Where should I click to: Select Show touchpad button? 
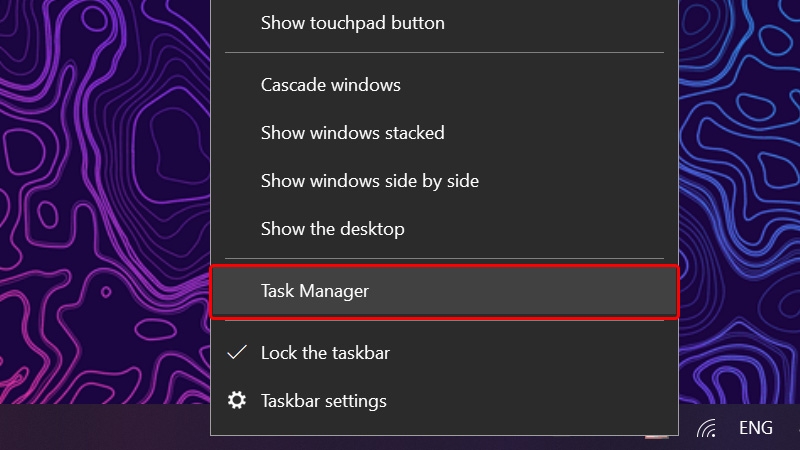(x=444, y=23)
